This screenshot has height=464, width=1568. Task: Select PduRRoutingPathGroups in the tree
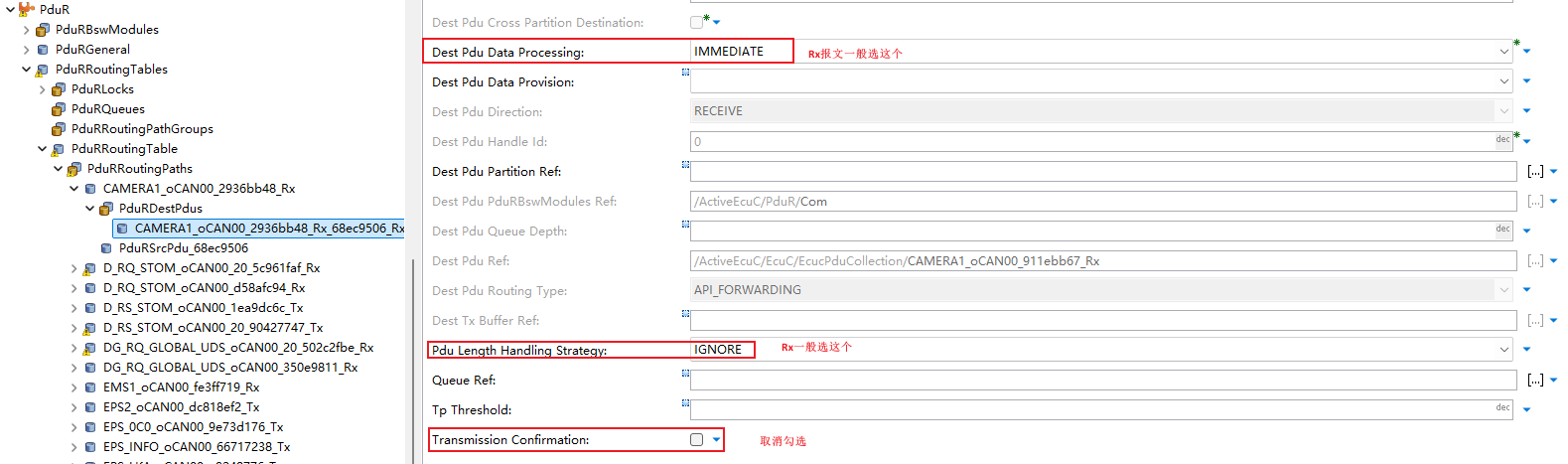(x=142, y=129)
